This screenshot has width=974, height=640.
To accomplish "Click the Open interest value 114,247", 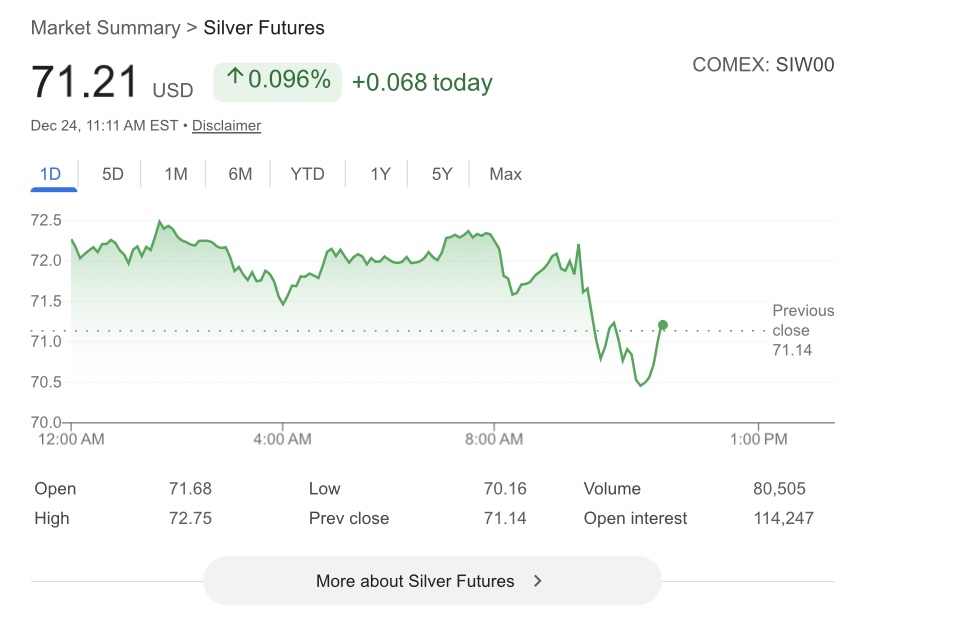I will coord(783,518).
